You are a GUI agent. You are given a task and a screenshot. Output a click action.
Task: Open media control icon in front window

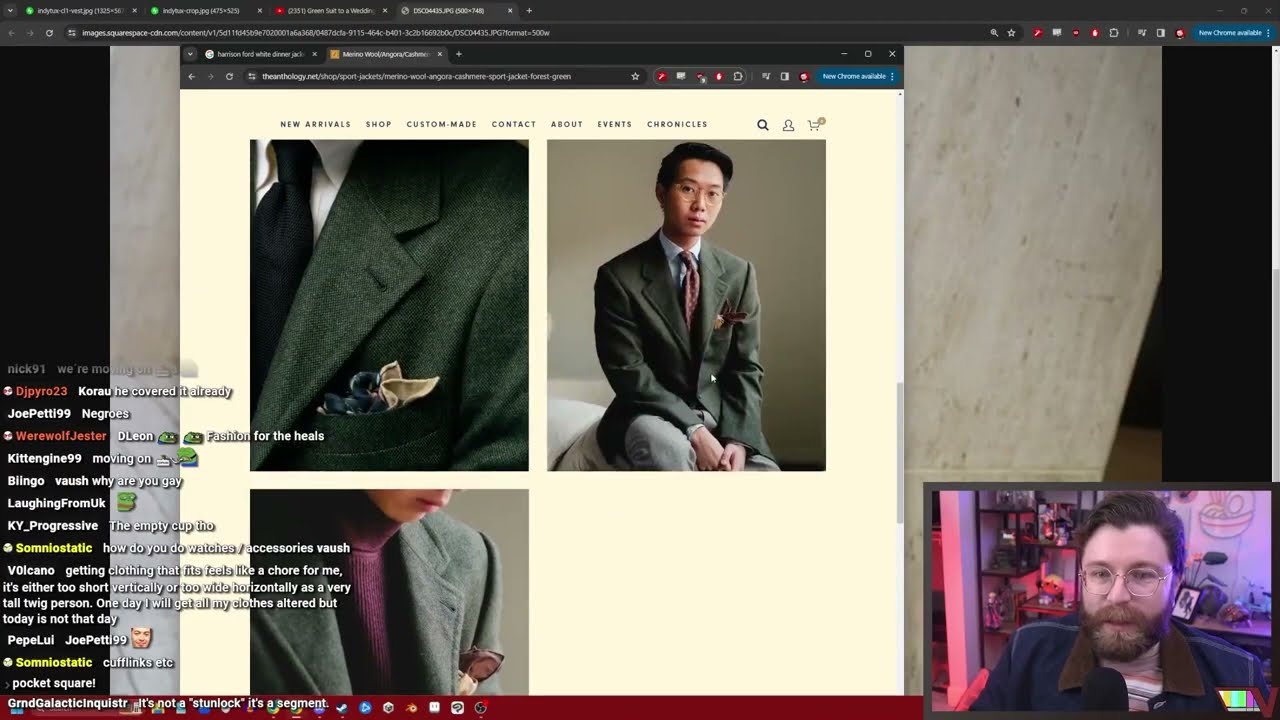tap(766, 76)
